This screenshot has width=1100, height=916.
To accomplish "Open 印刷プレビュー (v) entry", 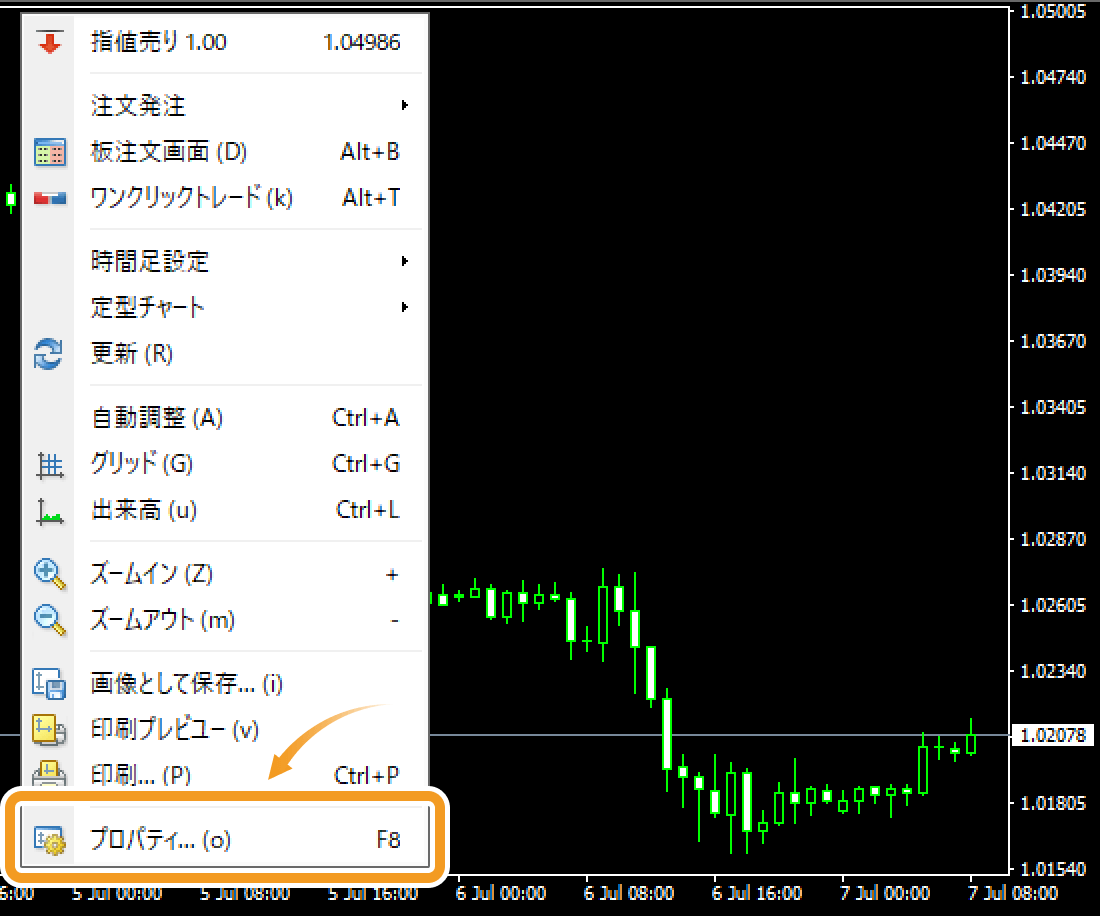I will click(224, 730).
